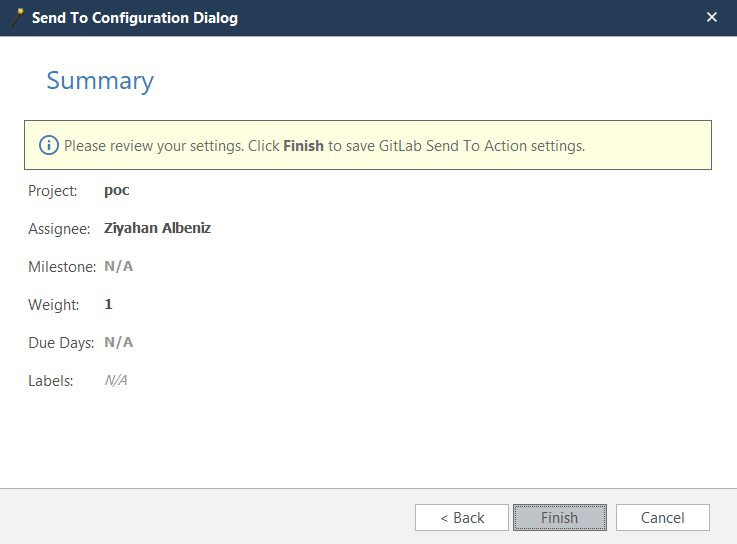Screen dimensions: 737x544
Task: Click the dialog title text in the title bar
Action: pos(135,18)
